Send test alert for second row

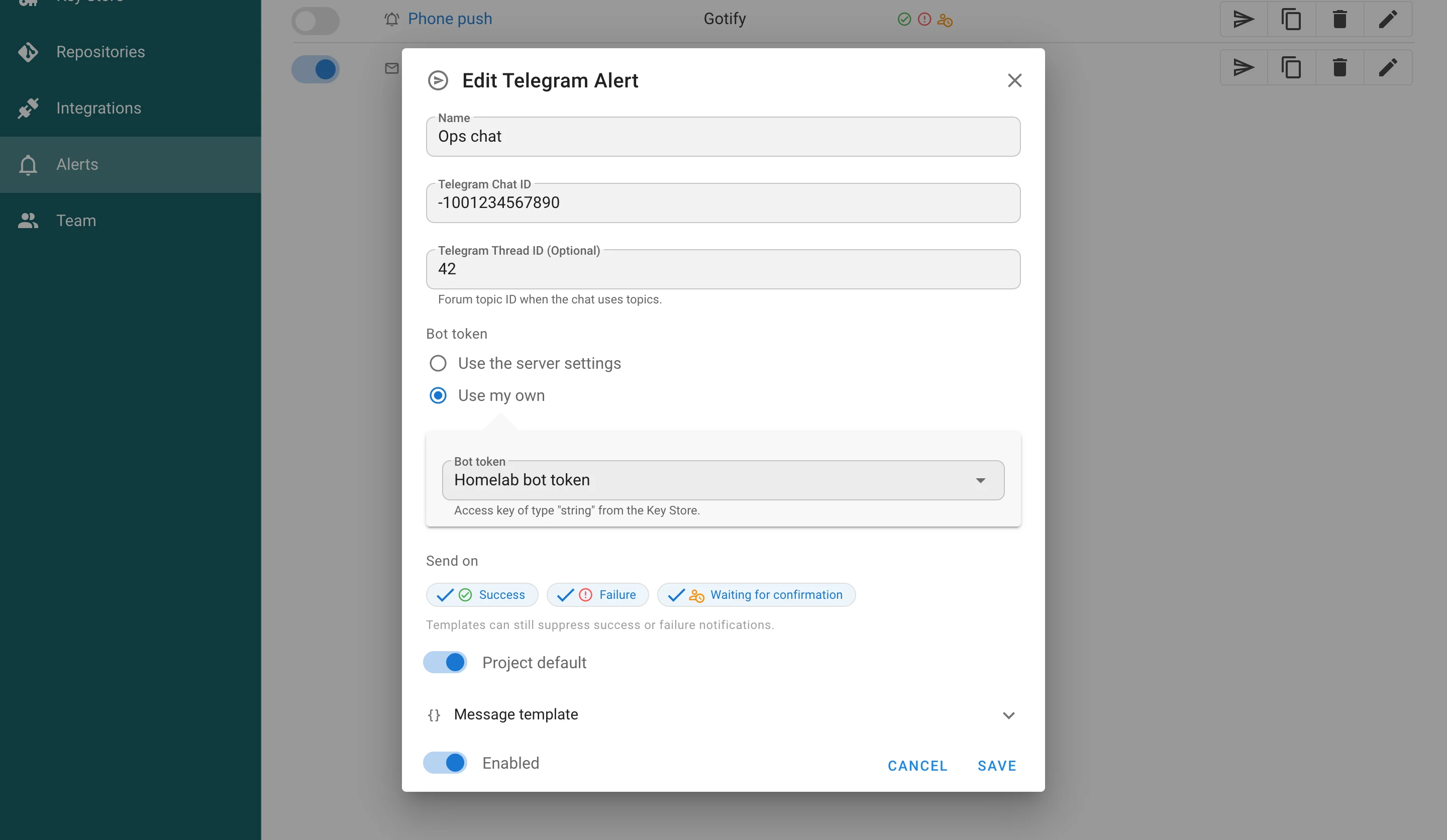point(1244,68)
